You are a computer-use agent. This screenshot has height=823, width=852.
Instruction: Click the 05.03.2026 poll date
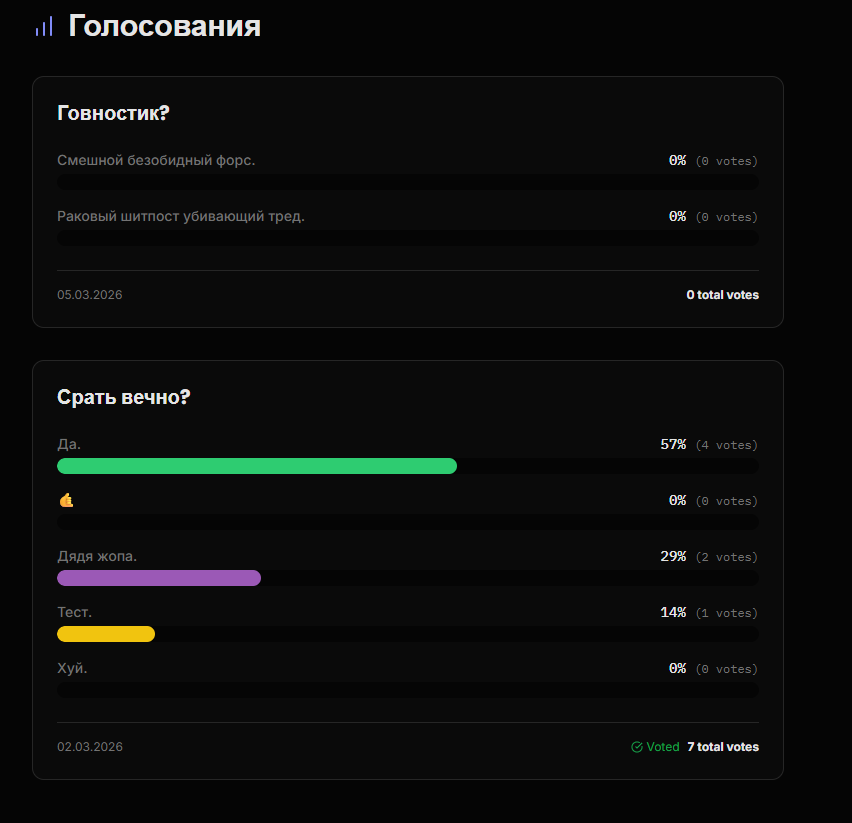click(x=90, y=295)
